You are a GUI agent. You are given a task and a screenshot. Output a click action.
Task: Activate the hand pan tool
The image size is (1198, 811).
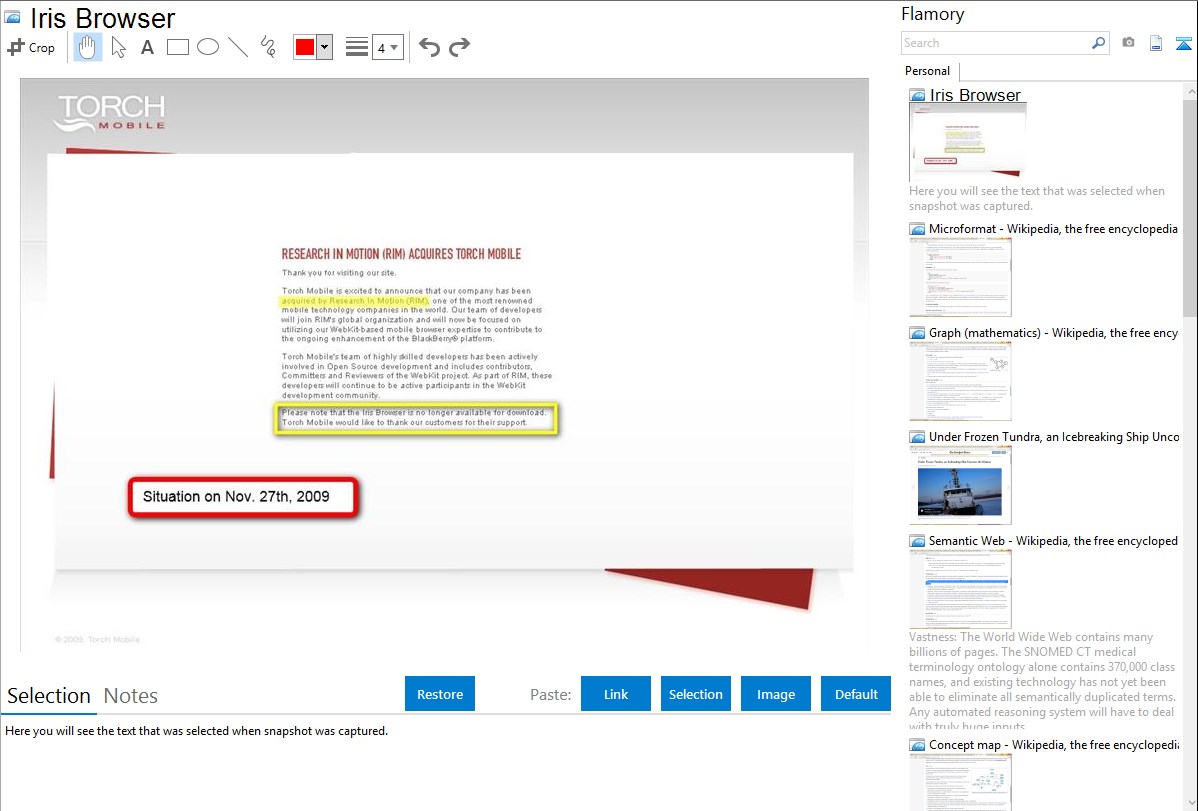(x=87, y=47)
